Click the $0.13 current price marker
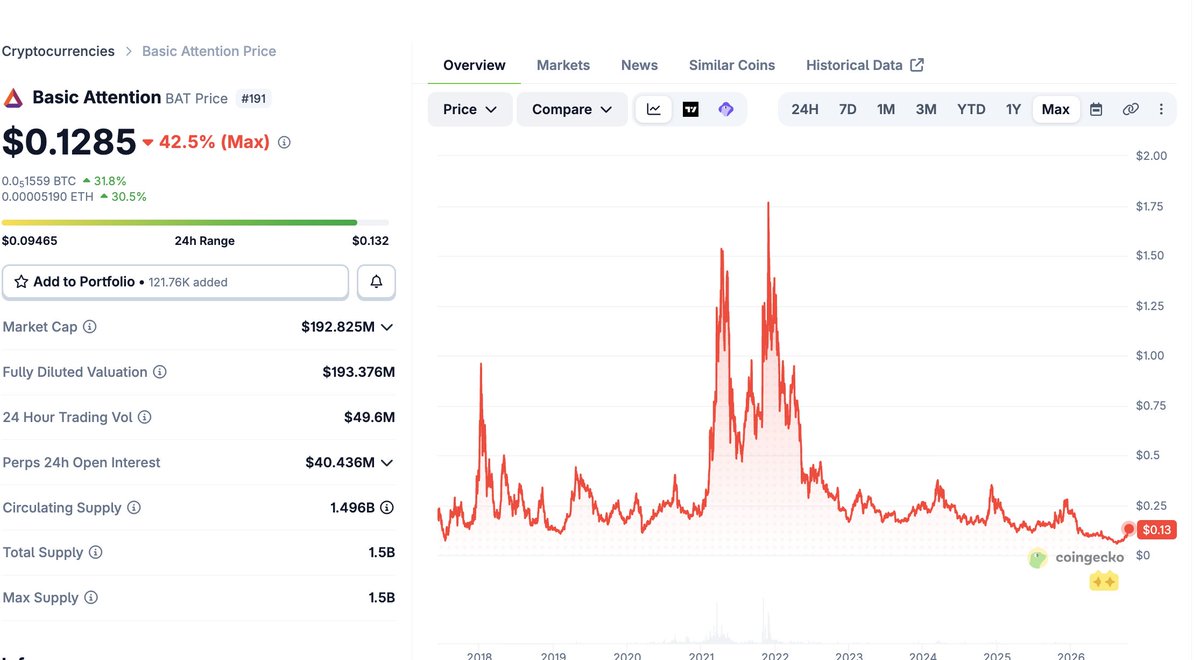The width and height of the screenshot is (1200, 660). click(1156, 529)
